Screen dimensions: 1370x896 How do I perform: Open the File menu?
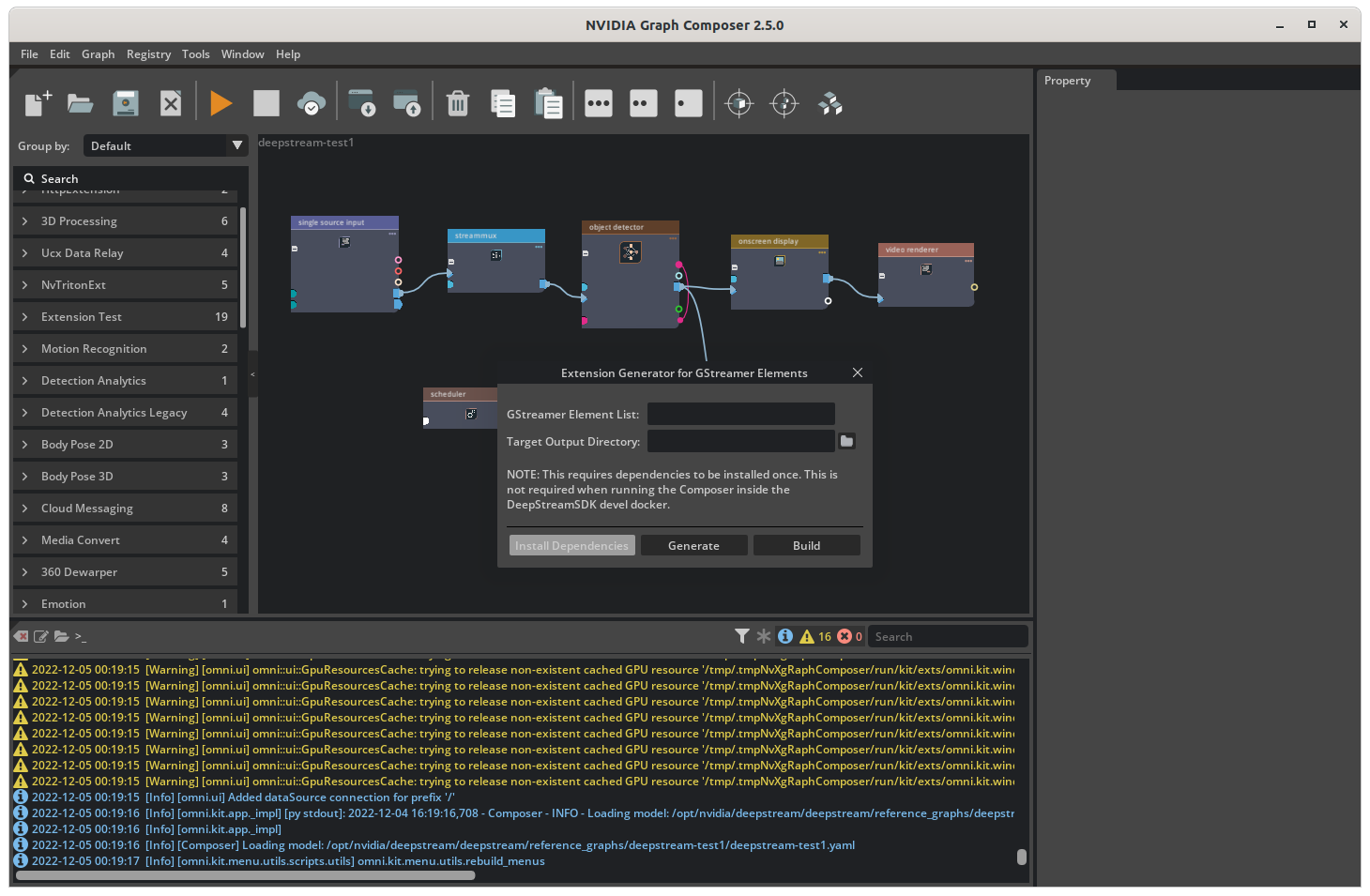(29, 54)
